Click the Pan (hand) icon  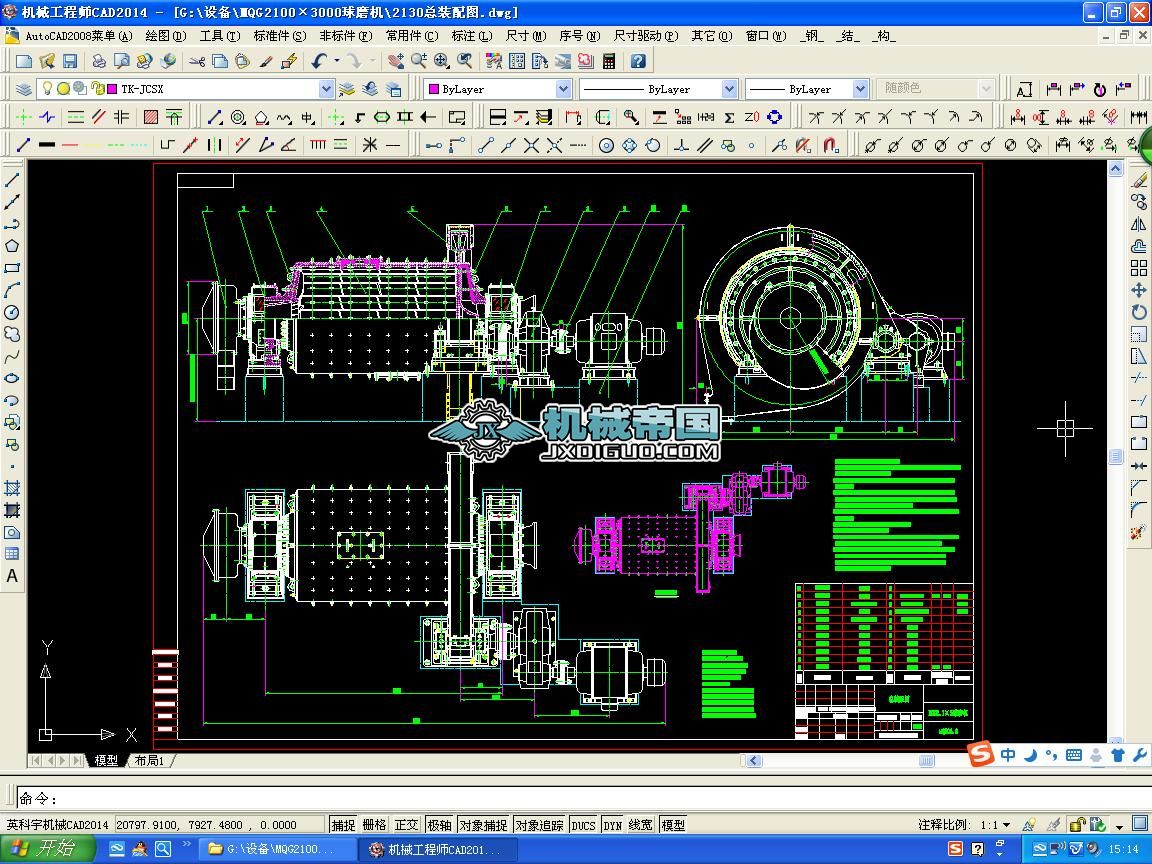tap(396, 62)
